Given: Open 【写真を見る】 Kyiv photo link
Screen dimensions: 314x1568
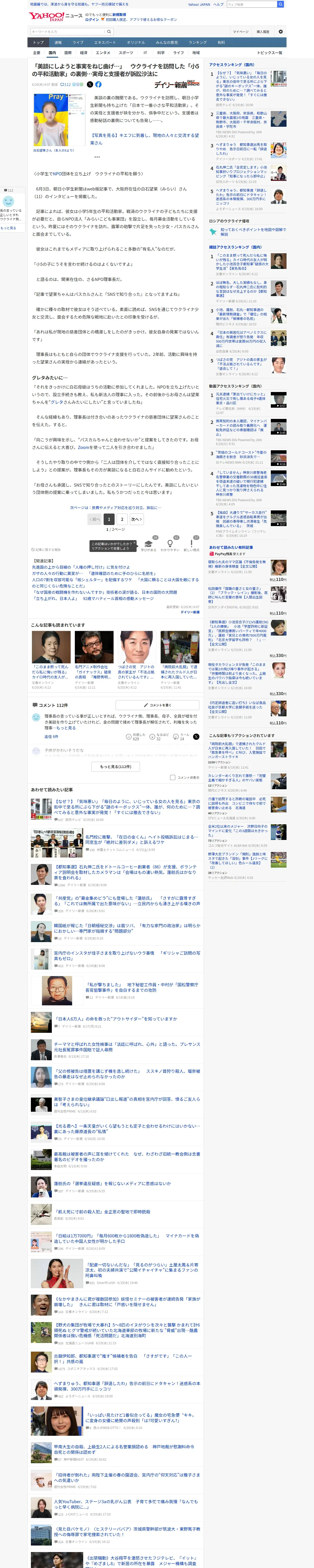Looking at the screenshot, I should (144, 139).
